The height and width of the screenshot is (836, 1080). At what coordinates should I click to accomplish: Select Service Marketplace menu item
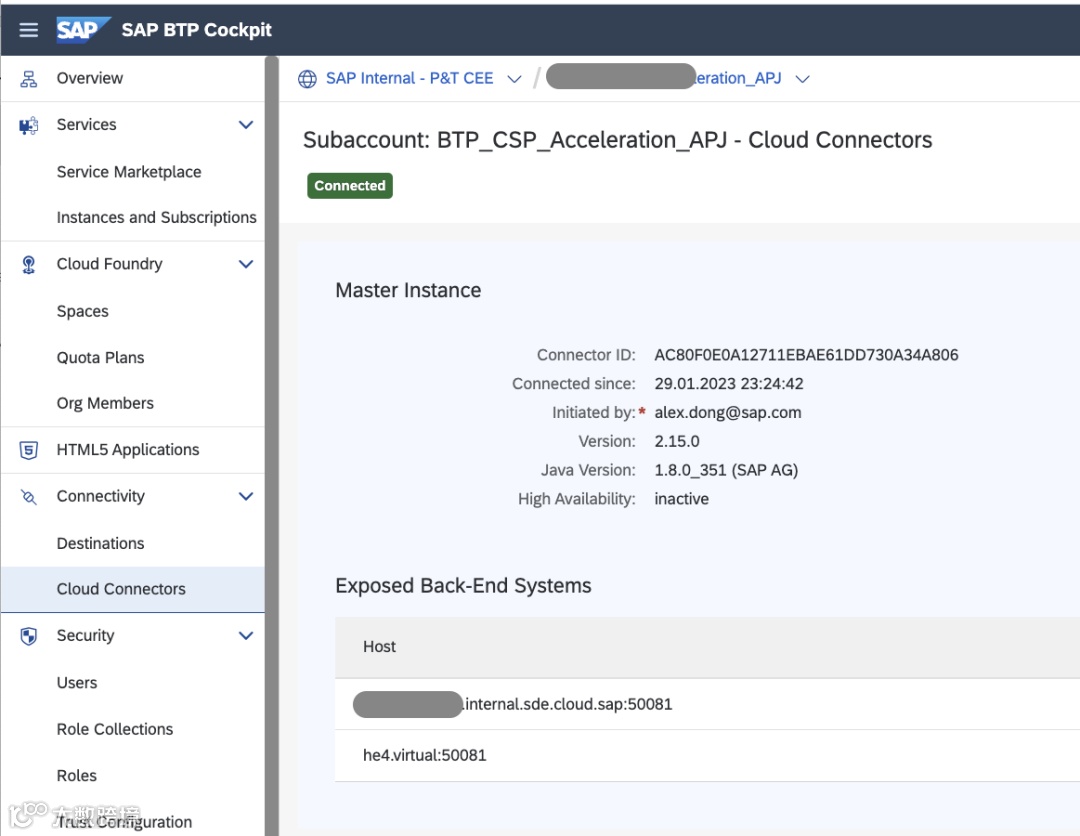pyautogui.click(x=129, y=172)
